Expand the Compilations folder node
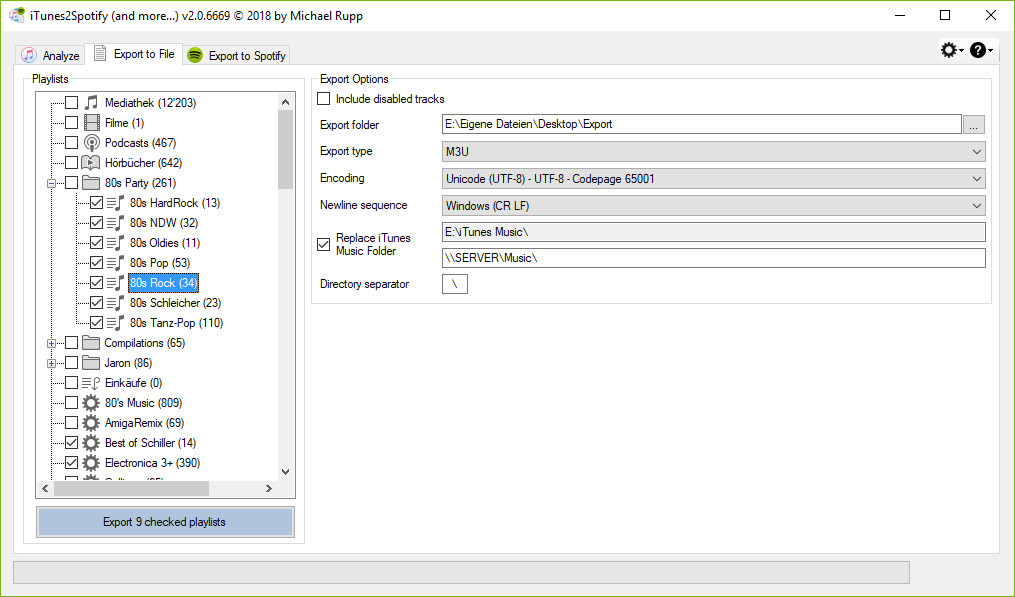Viewport: 1015px width, 597px height. 51,343
